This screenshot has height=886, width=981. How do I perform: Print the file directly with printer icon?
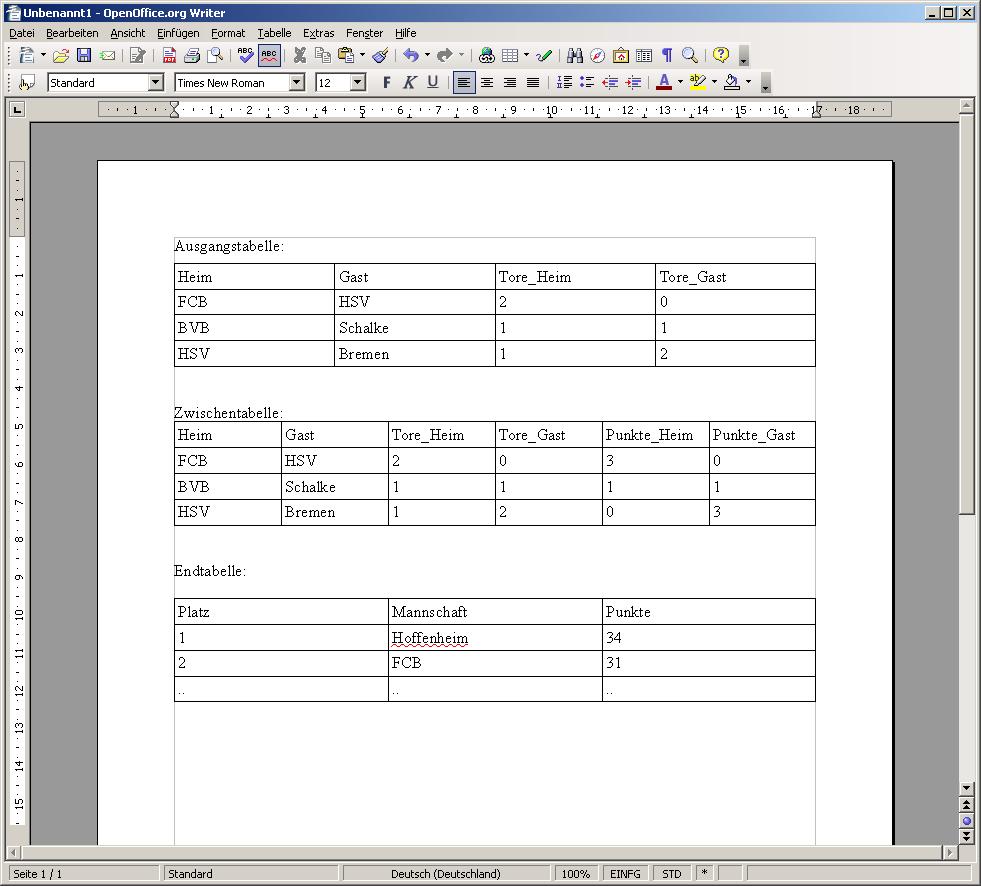(192, 56)
